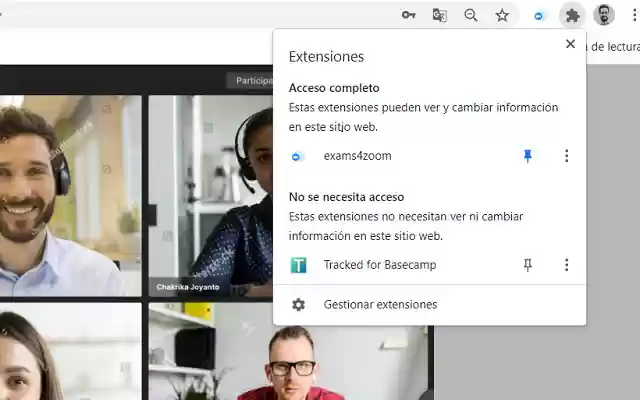This screenshot has height=400, width=640.
Task: Click the 'No se necesita acceso' heading
Action: [346, 197]
